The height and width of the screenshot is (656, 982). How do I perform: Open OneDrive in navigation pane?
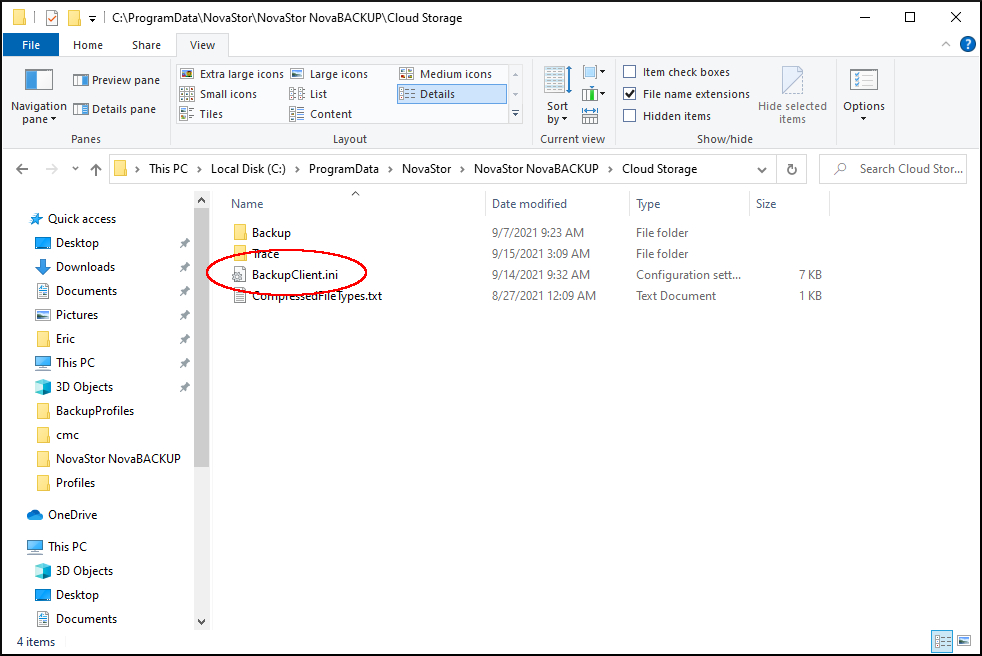click(x=73, y=515)
